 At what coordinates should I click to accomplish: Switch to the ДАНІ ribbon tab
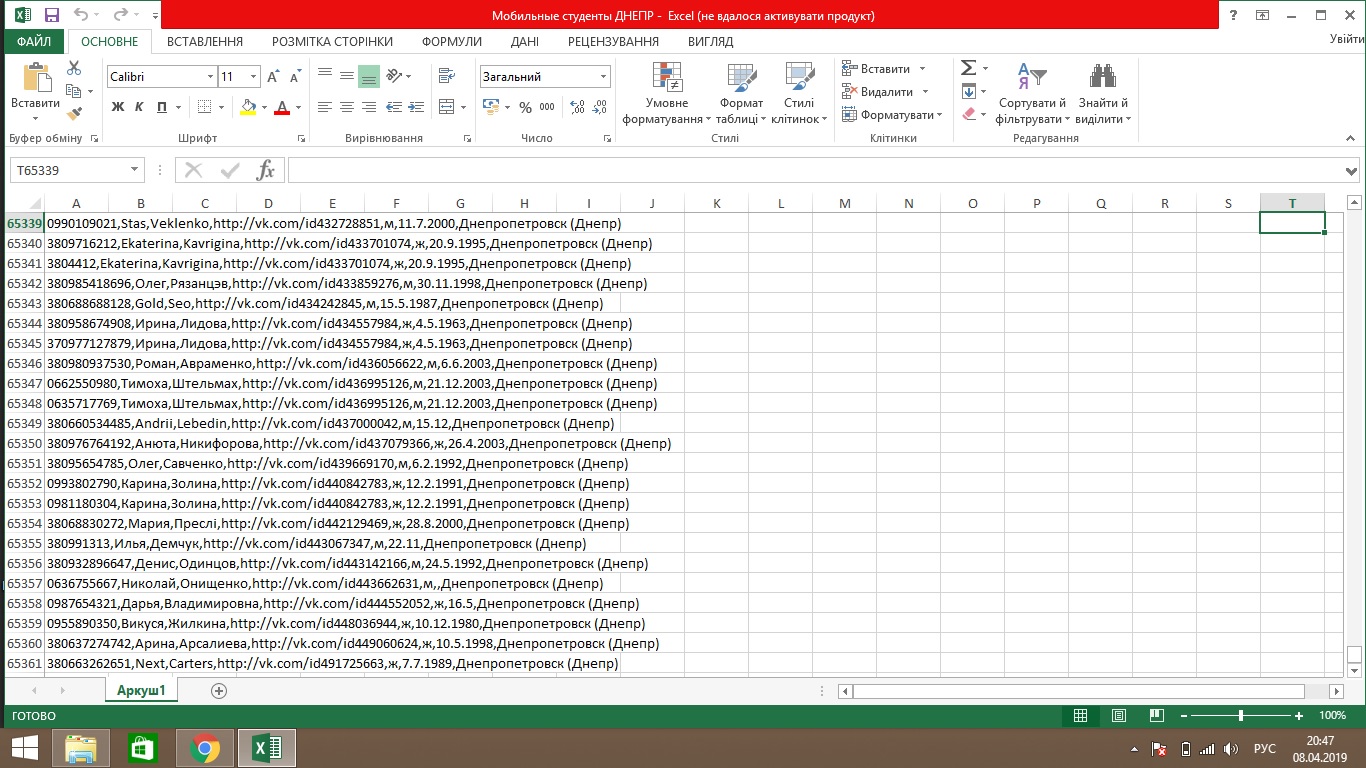click(x=525, y=42)
